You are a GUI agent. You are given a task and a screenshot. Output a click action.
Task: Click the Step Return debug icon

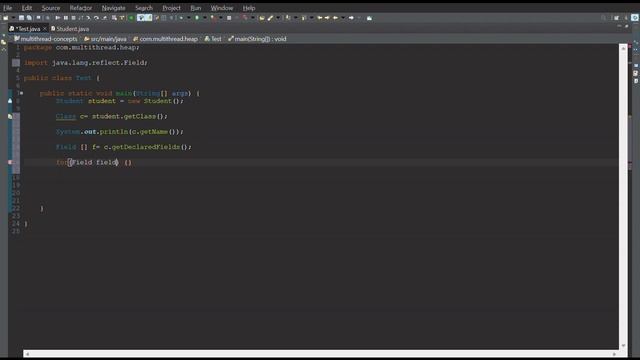point(104,18)
